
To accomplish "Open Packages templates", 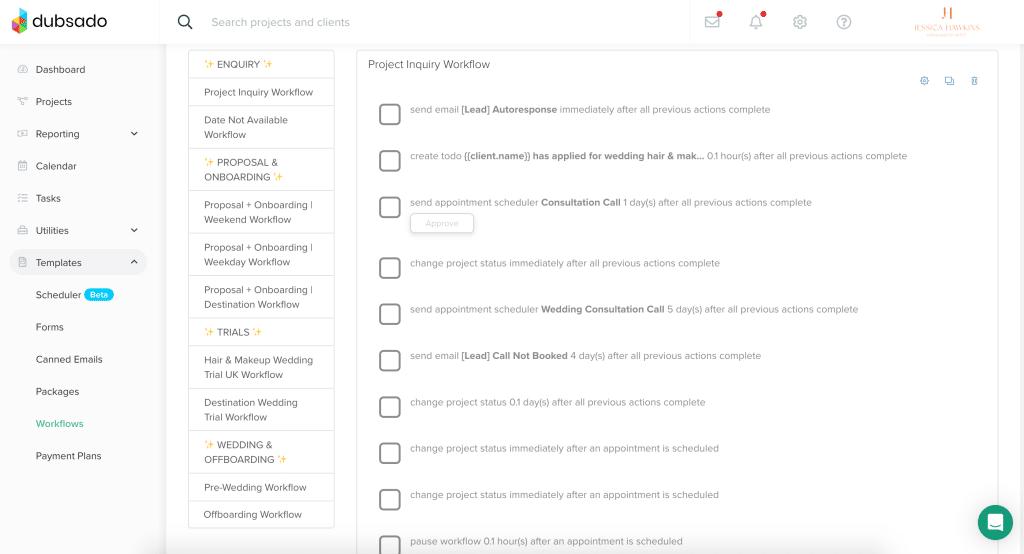I will point(57,391).
